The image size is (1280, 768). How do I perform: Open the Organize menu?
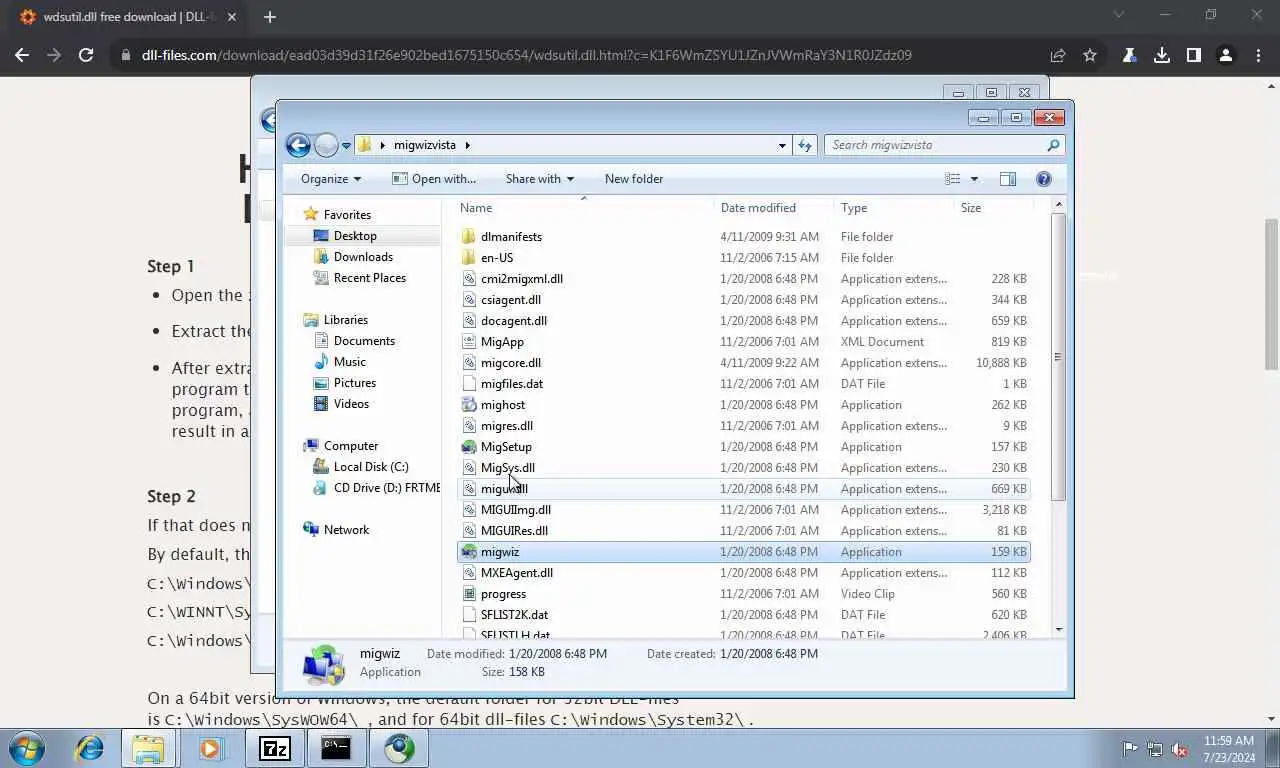point(331,179)
